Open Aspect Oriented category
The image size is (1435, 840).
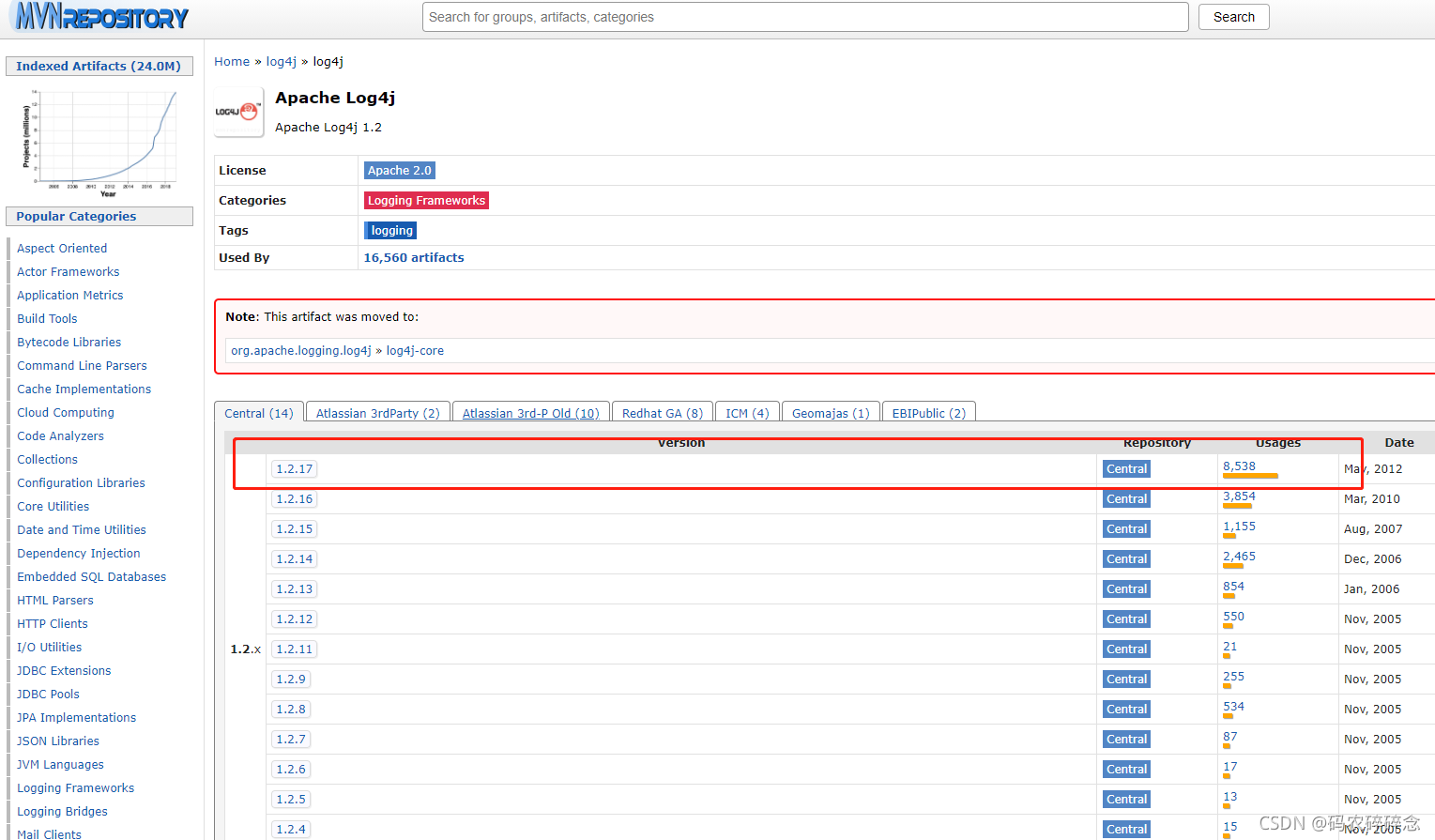tap(62, 249)
